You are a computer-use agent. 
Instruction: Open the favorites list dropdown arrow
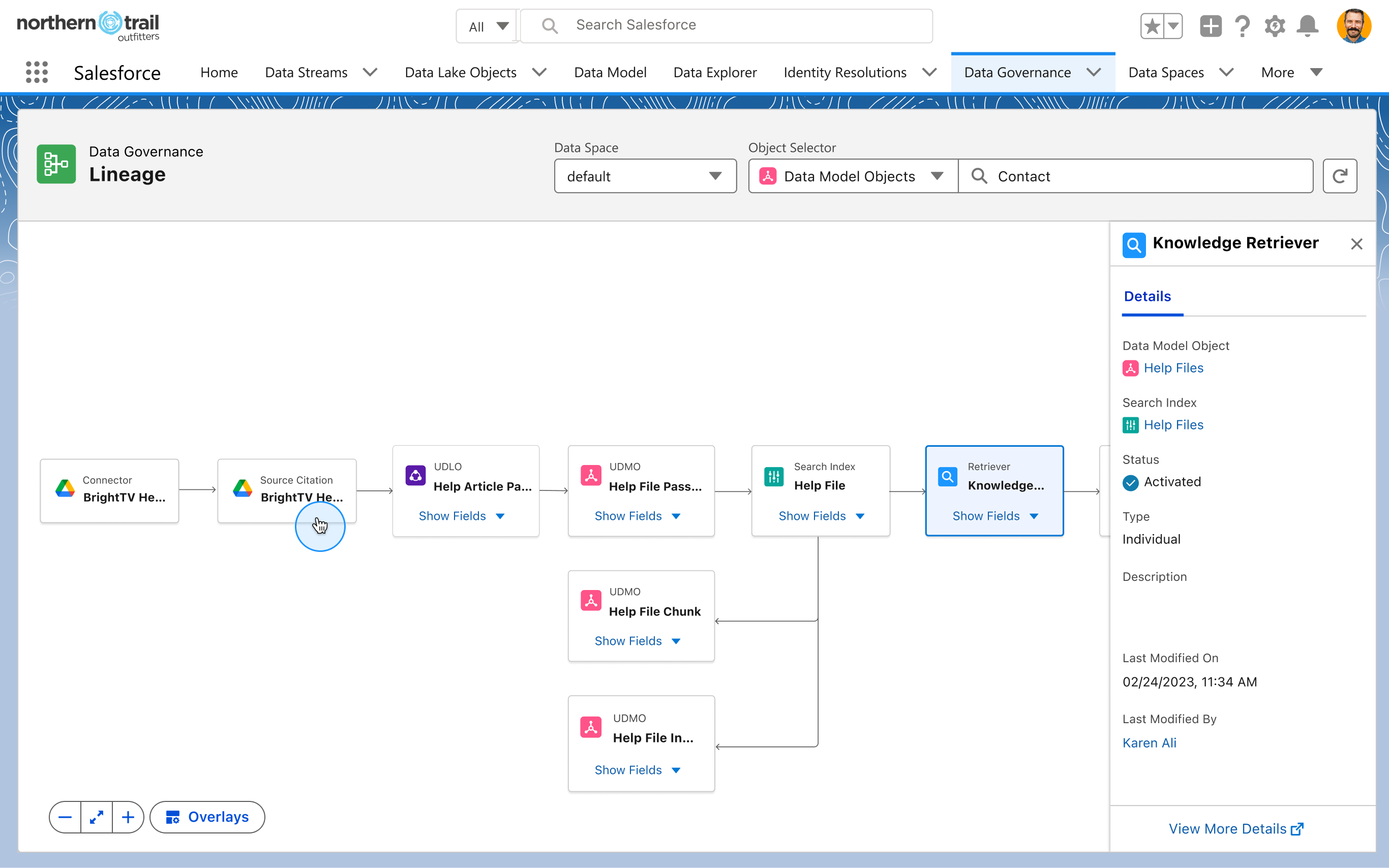coord(1173,26)
